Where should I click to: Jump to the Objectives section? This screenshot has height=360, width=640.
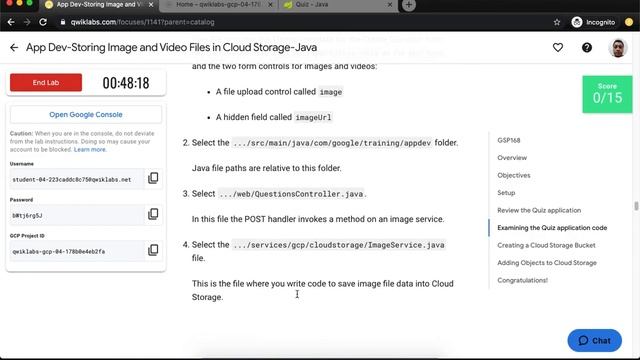coord(513,175)
